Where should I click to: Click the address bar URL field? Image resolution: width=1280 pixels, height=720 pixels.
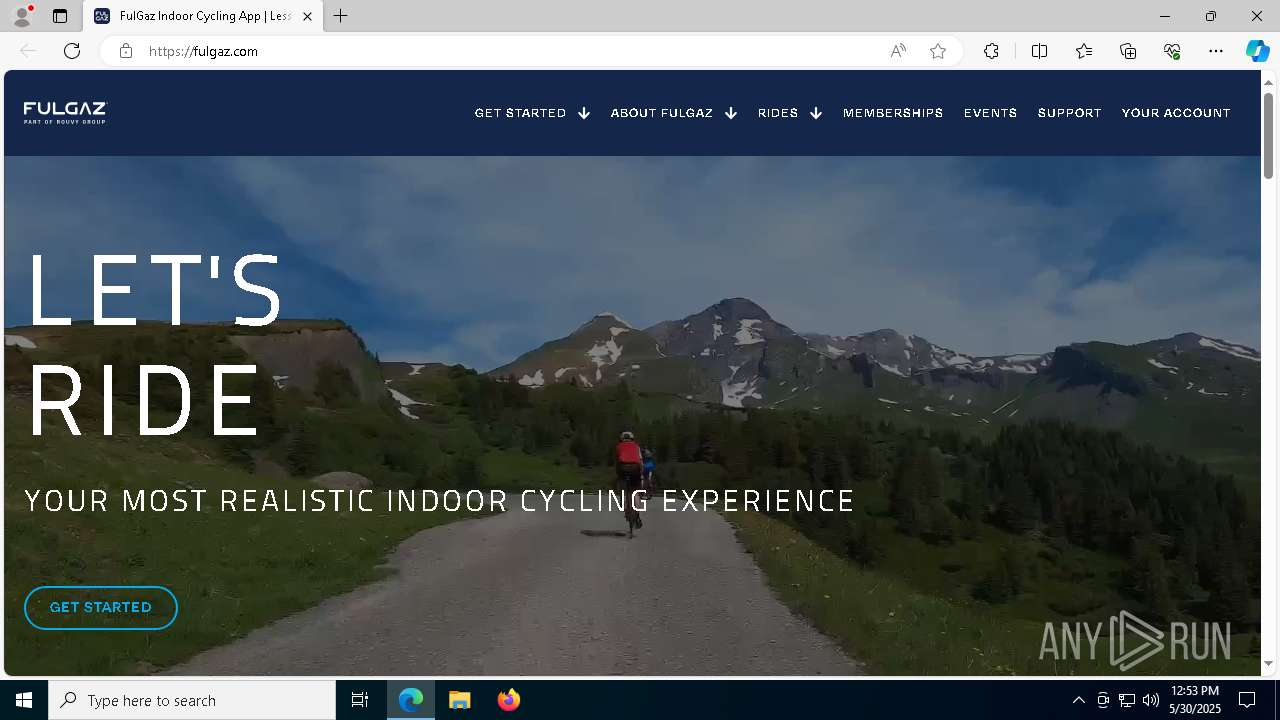point(510,51)
